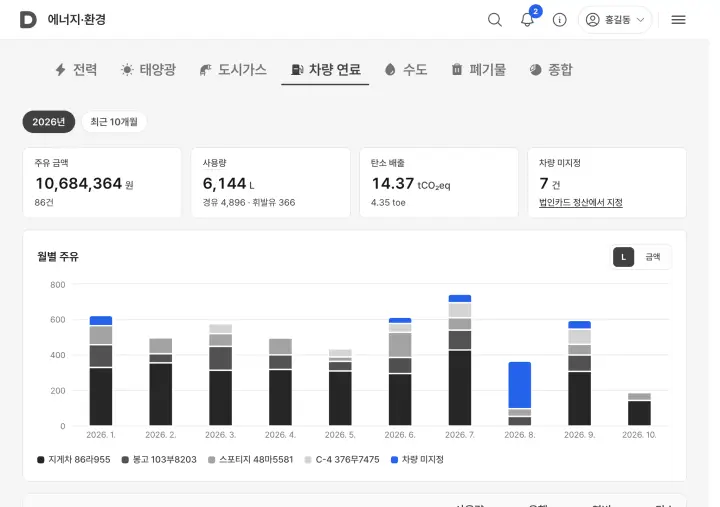Toggle legend 지게차 86라955 swatch
The height and width of the screenshot is (507, 720).
tap(40, 460)
